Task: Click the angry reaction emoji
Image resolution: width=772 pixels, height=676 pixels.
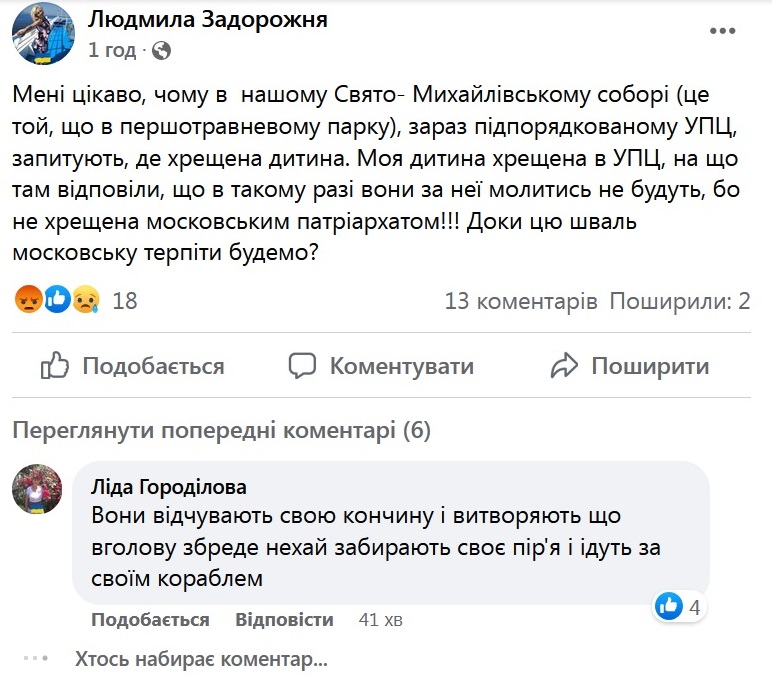Action: (29, 299)
